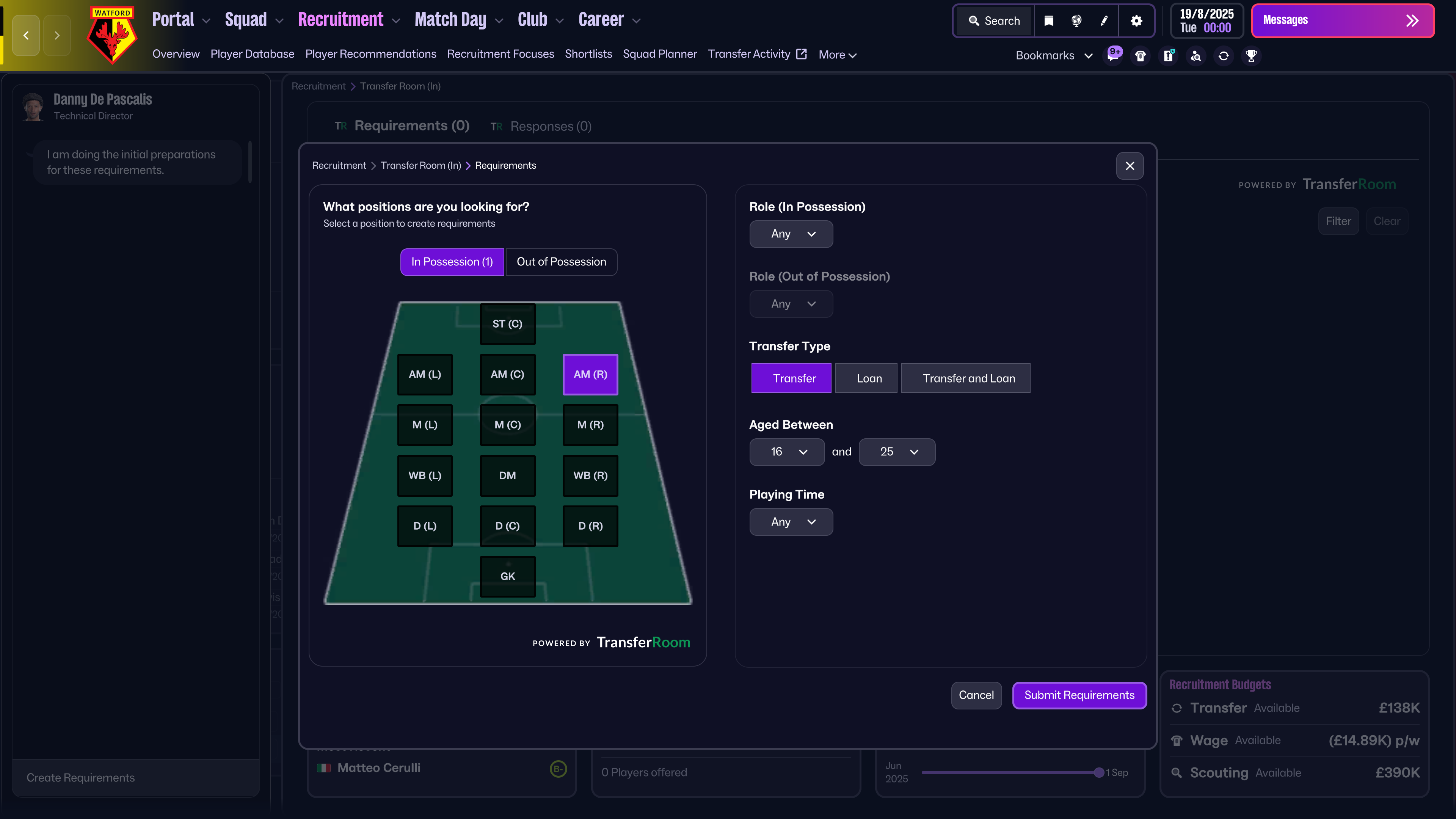Open the bookmark flag icon
The width and height of the screenshot is (1456, 819).
point(1048,21)
